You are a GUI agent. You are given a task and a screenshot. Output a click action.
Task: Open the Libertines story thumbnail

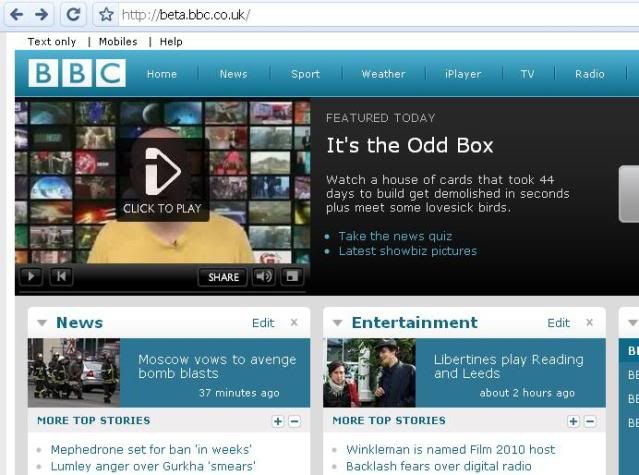370,373
